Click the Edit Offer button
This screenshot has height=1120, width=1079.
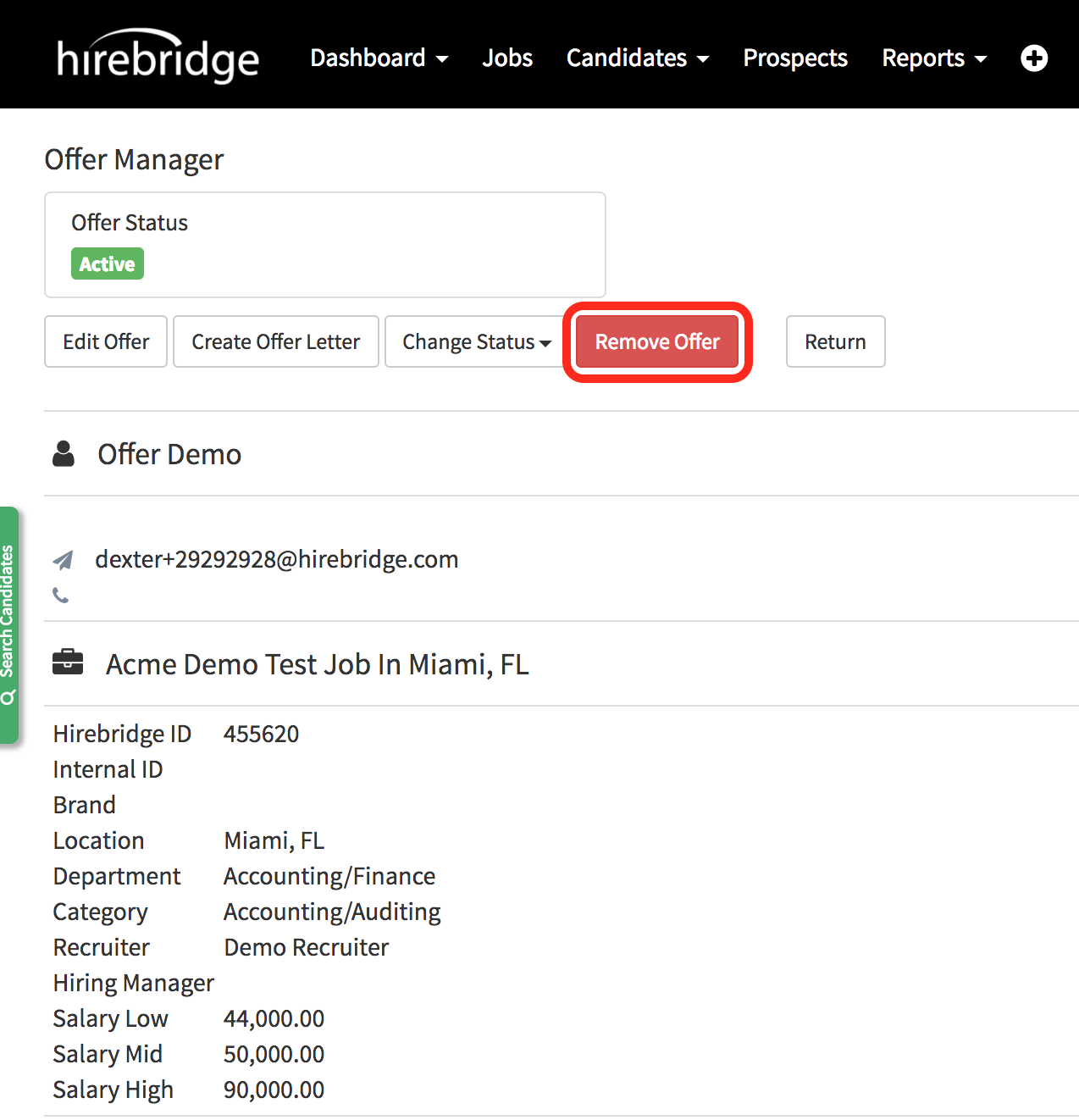pos(106,342)
